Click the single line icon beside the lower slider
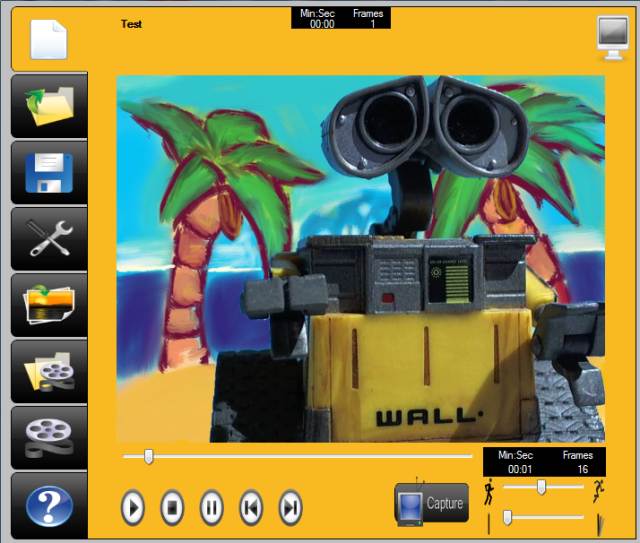 (x=489, y=524)
